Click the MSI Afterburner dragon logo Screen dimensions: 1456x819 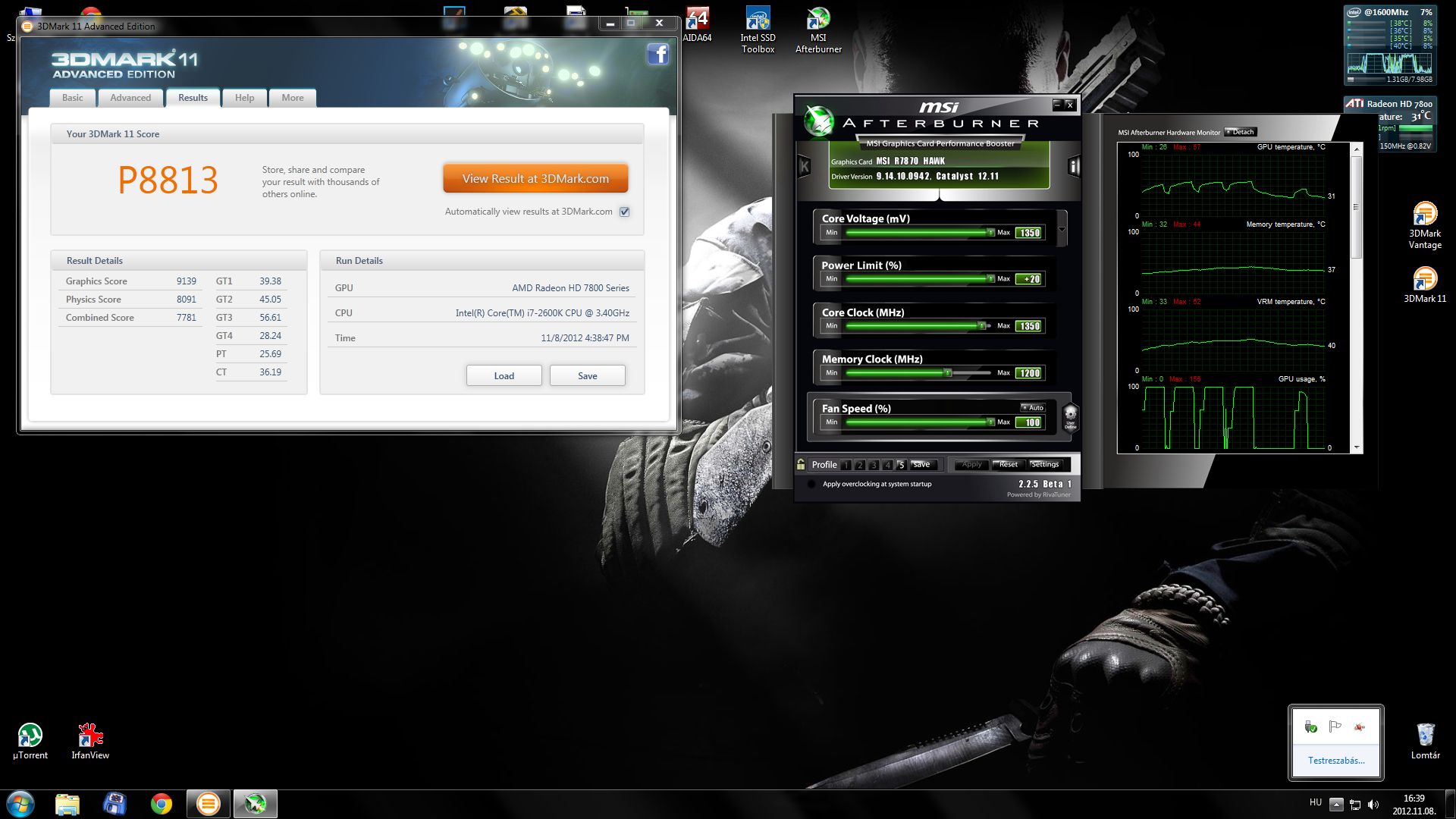coord(819,121)
